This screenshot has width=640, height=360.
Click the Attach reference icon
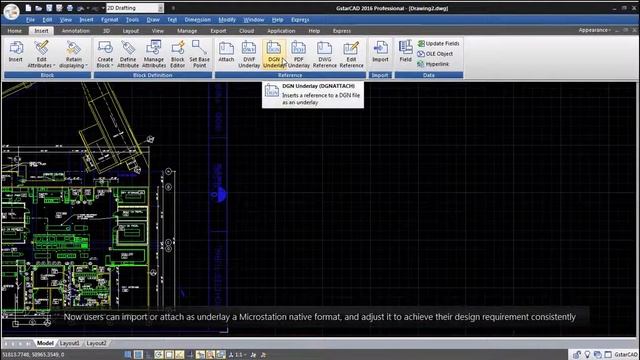click(226, 51)
